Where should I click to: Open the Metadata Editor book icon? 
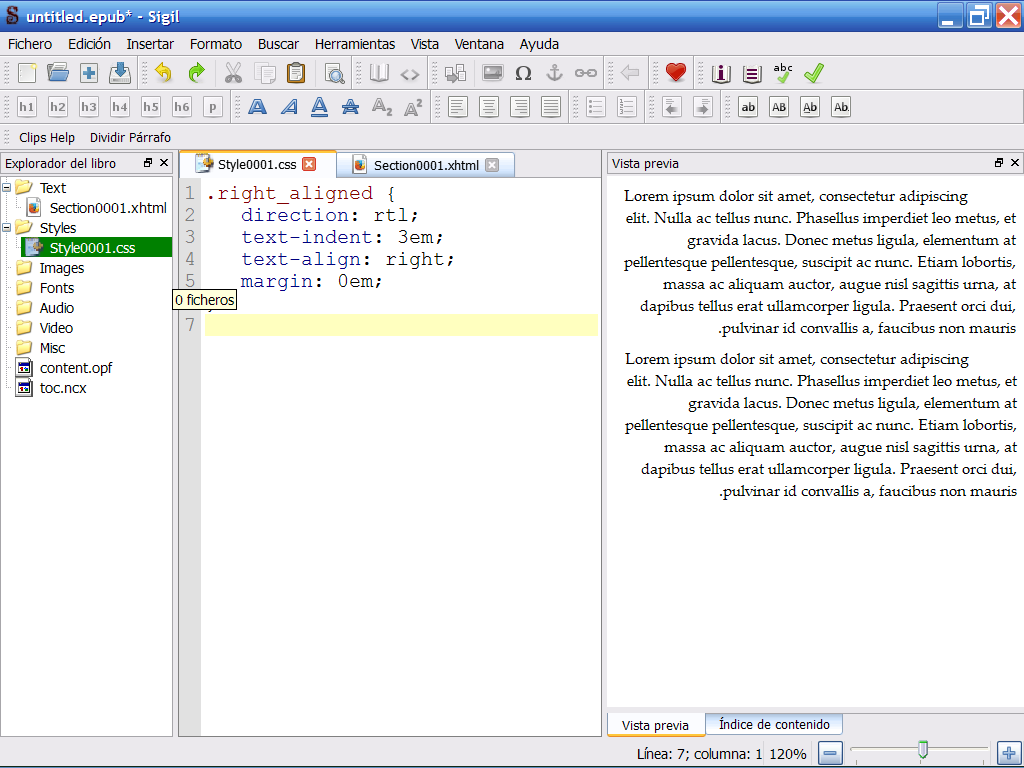[x=722, y=73]
